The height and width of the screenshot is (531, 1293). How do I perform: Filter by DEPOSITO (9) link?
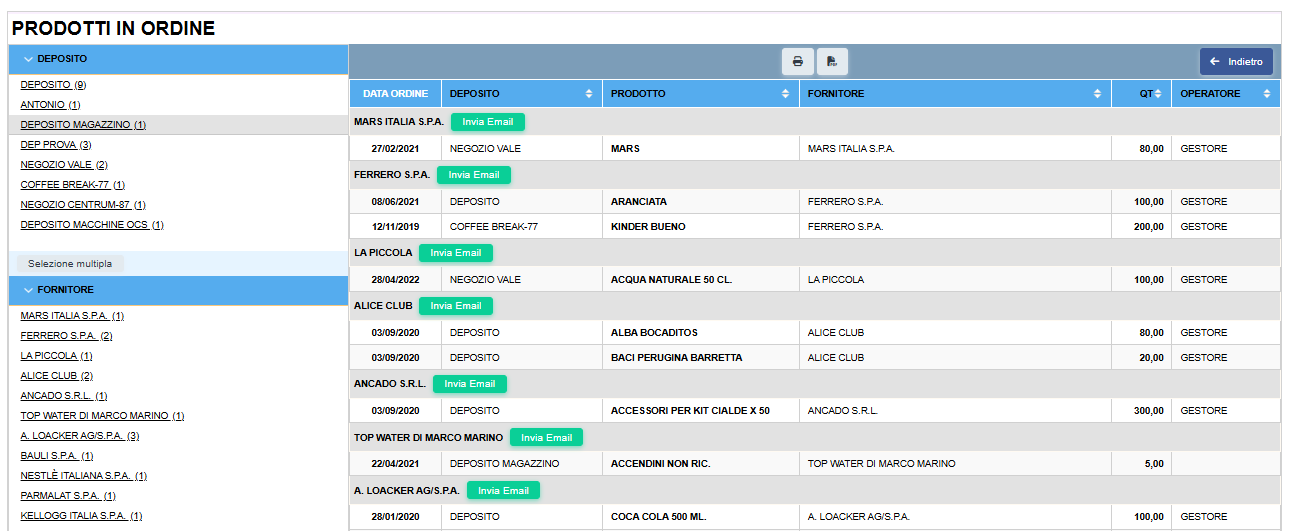pyautogui.click(x=53, y=85)
